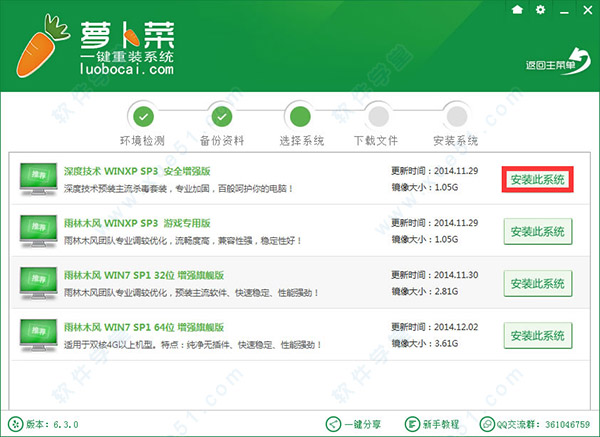Image resolution: width=600 pixels, height=437 pixels.
Task: Click 更新时间：2014.12.02 text
Action: pyautogui.click(x=434, y=327)
